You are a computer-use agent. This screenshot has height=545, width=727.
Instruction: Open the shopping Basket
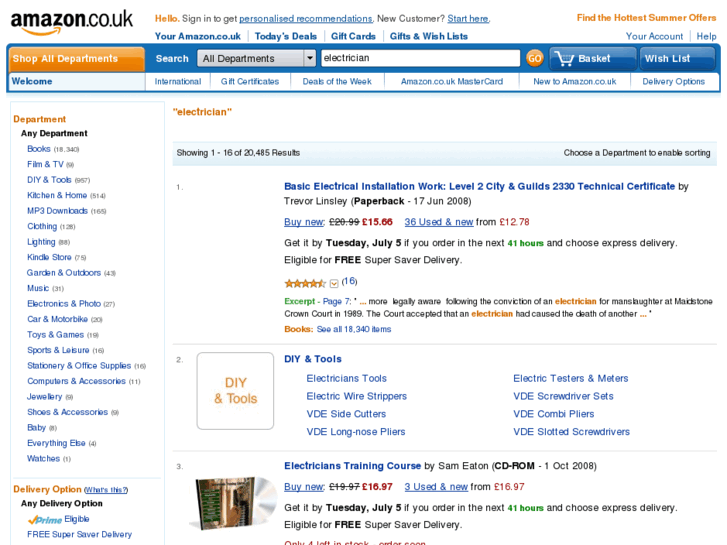pos(581,59)
